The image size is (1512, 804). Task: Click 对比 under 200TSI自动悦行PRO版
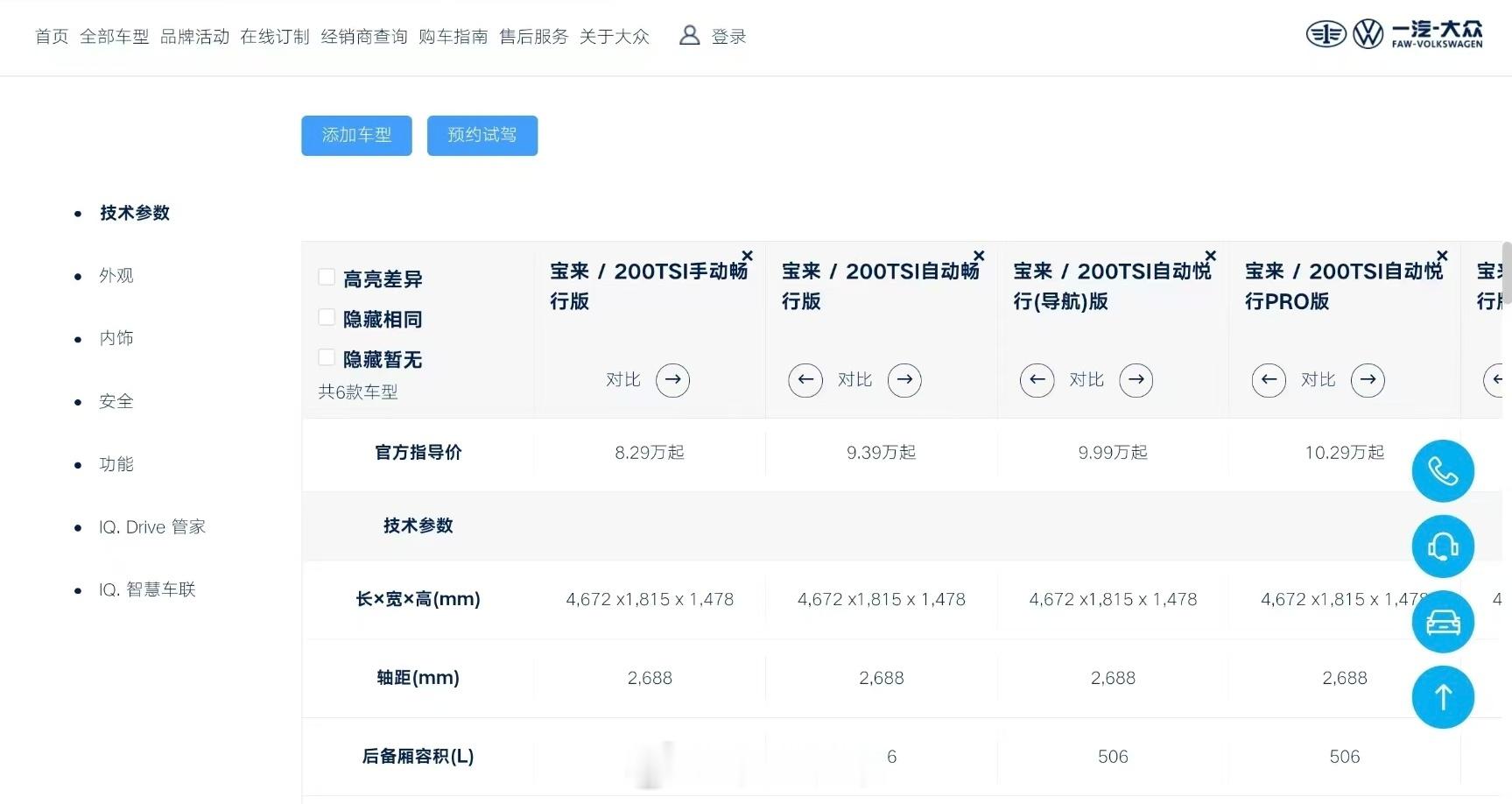tap(1319, 380)
